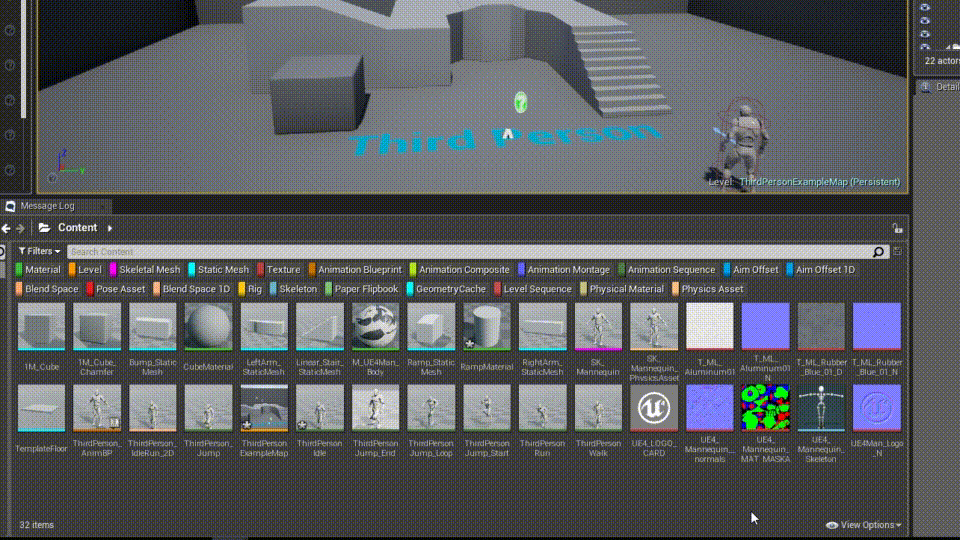960x540 pixels.
Task: Toggle the Material filter
Action: [38, 269]
